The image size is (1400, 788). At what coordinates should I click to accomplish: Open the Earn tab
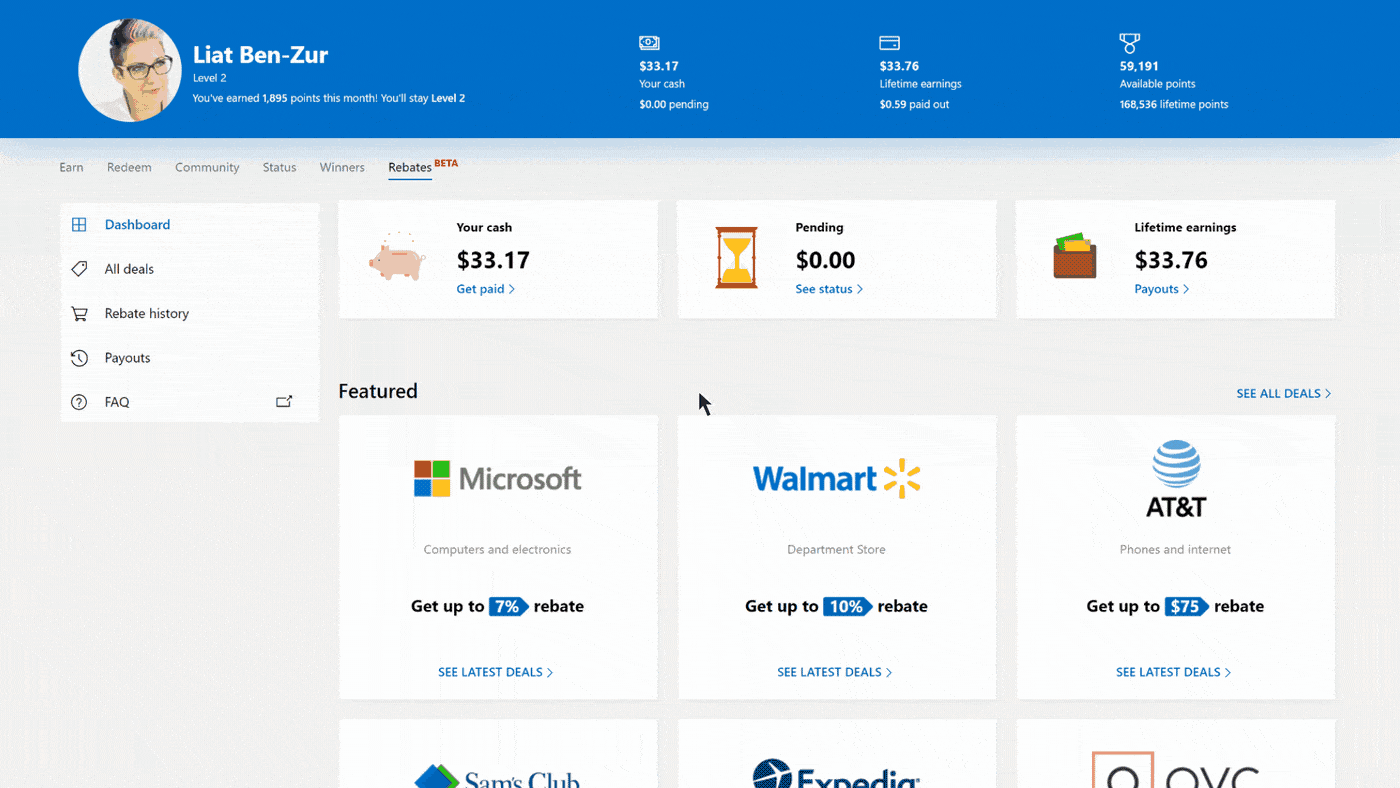point(71,167)
